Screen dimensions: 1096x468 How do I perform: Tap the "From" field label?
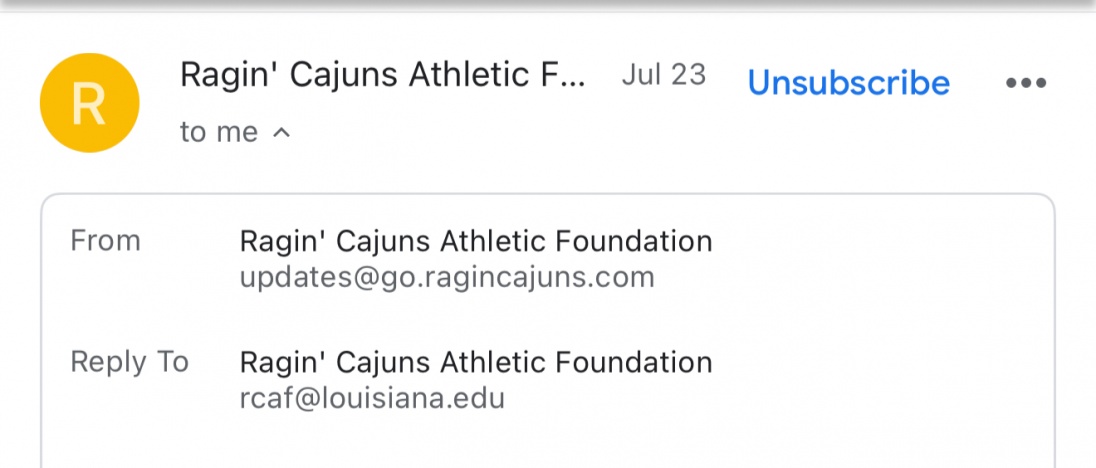[x=105, y=241]
